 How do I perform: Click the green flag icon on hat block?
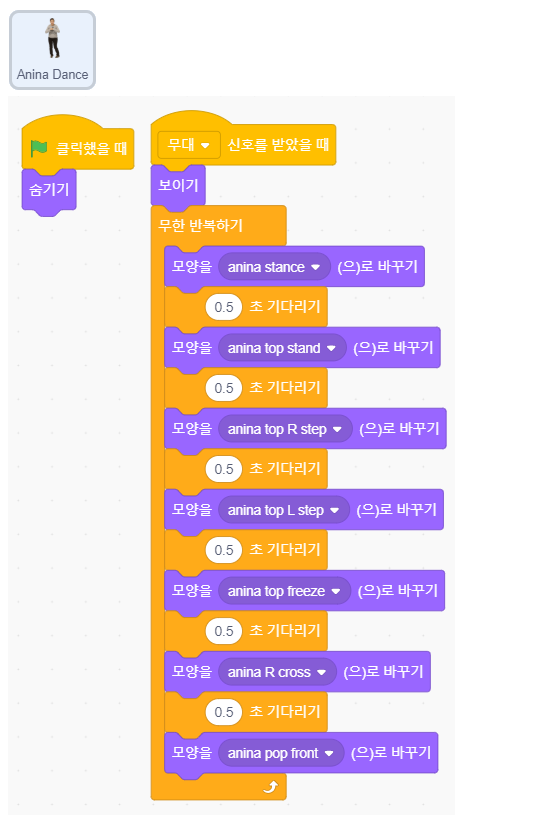coord(39,148)
